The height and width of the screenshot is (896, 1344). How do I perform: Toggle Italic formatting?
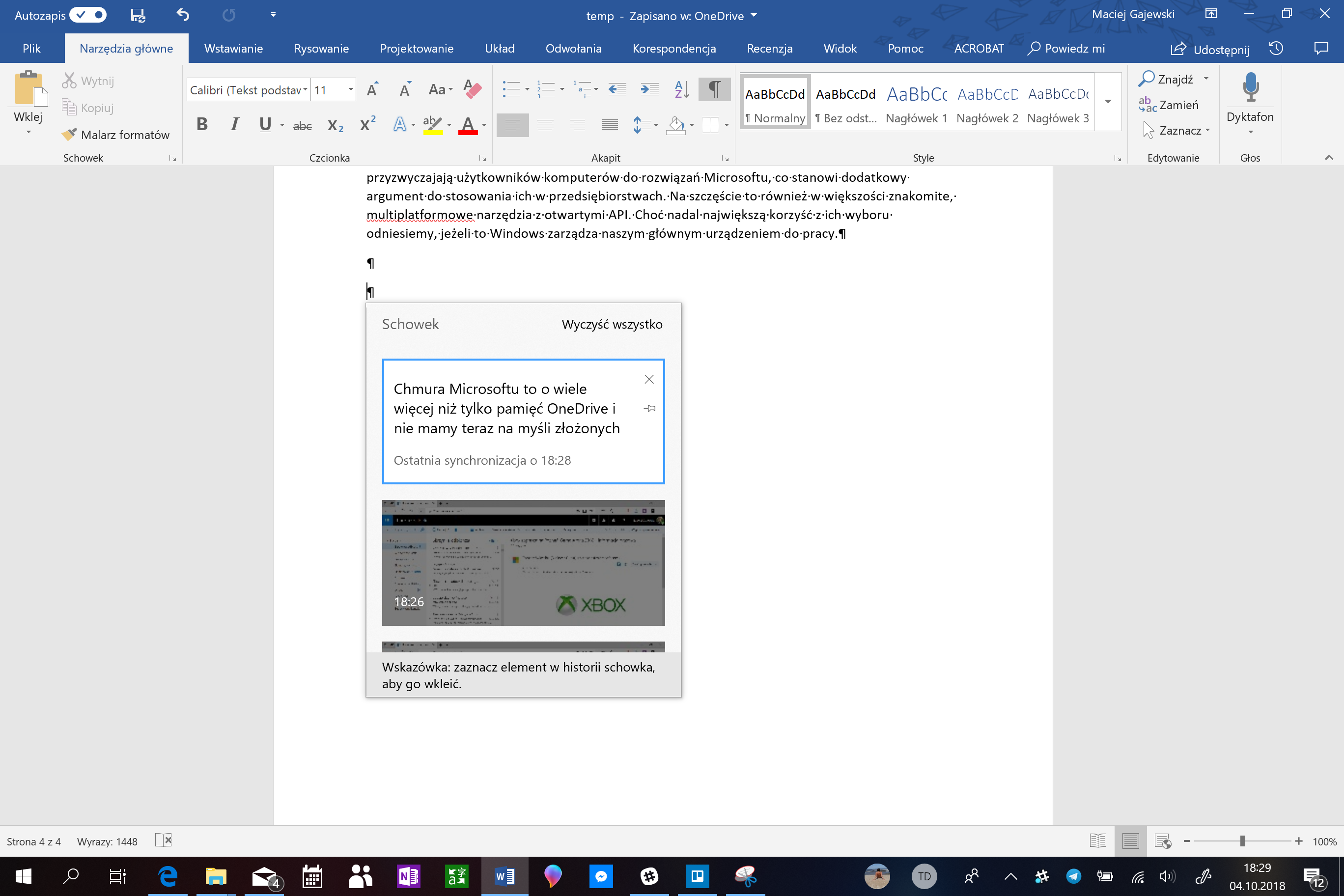pos(234,125)
